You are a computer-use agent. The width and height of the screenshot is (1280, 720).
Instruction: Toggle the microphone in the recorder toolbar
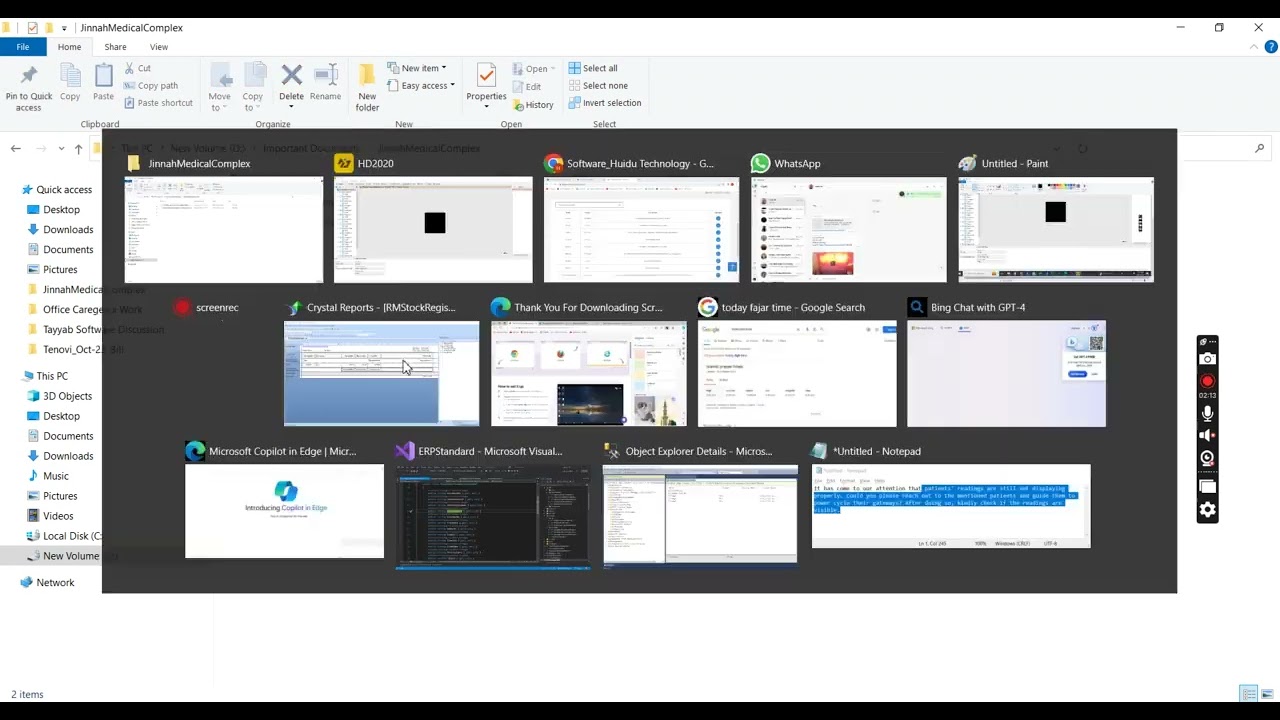(x=1208, y=413)
